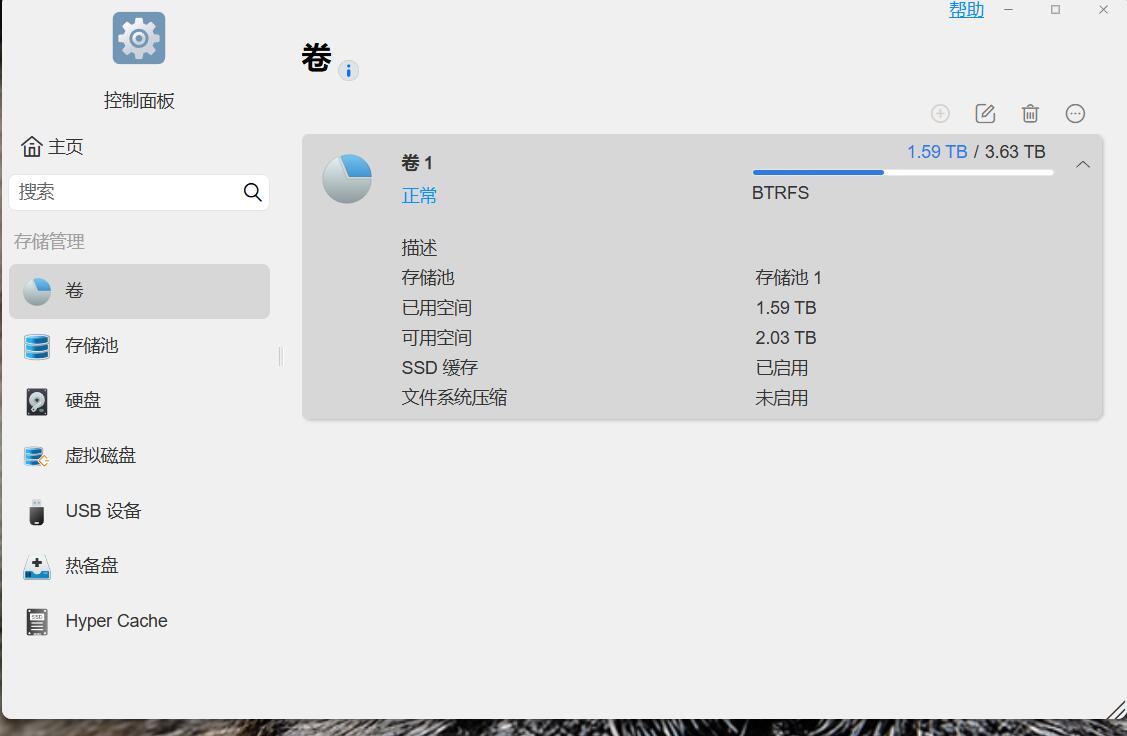Click the 已用空间 label
1127x736 pixels.
(x=436, y=308)
